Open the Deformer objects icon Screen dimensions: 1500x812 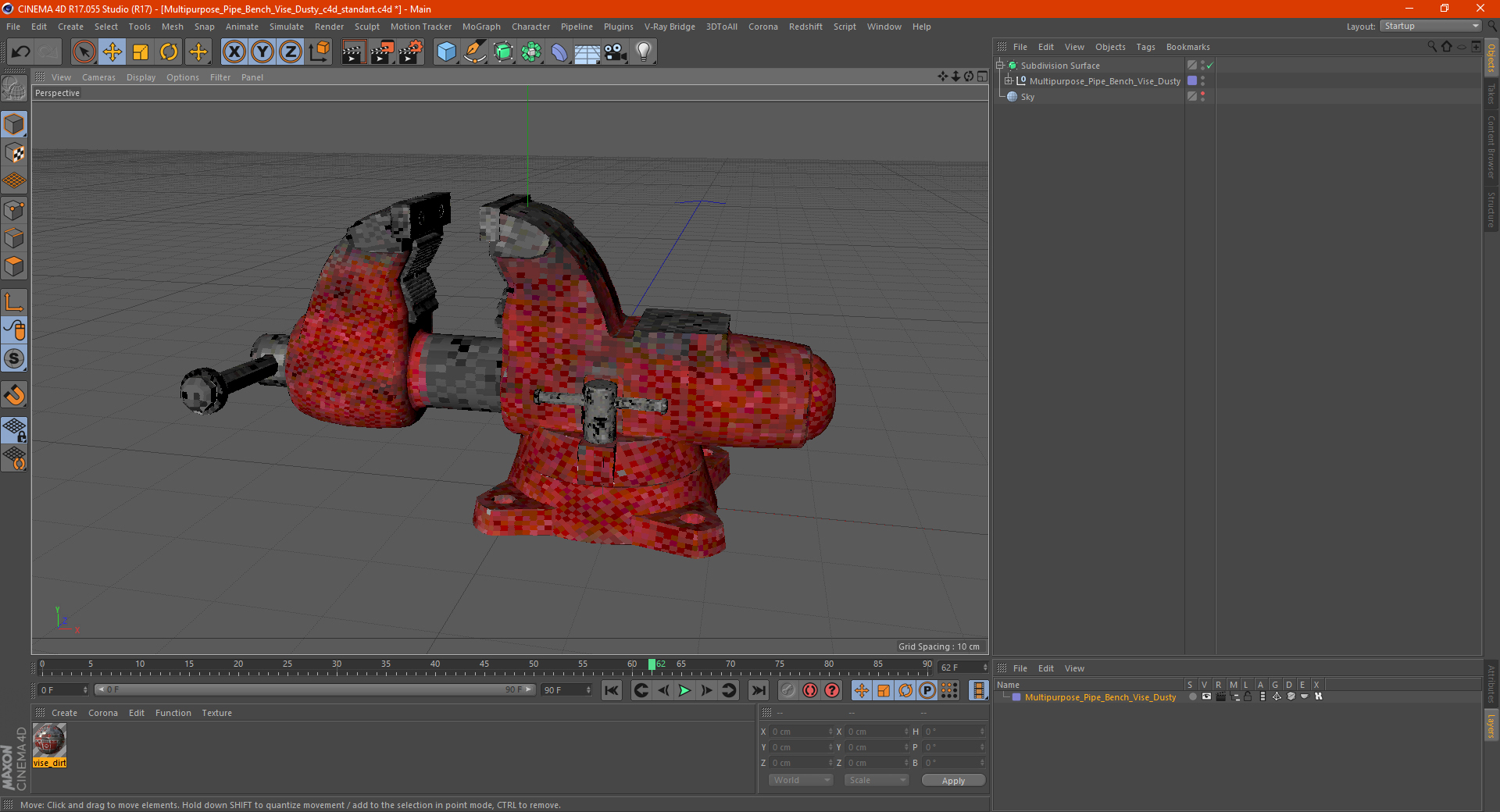click(x=559, y=52)
